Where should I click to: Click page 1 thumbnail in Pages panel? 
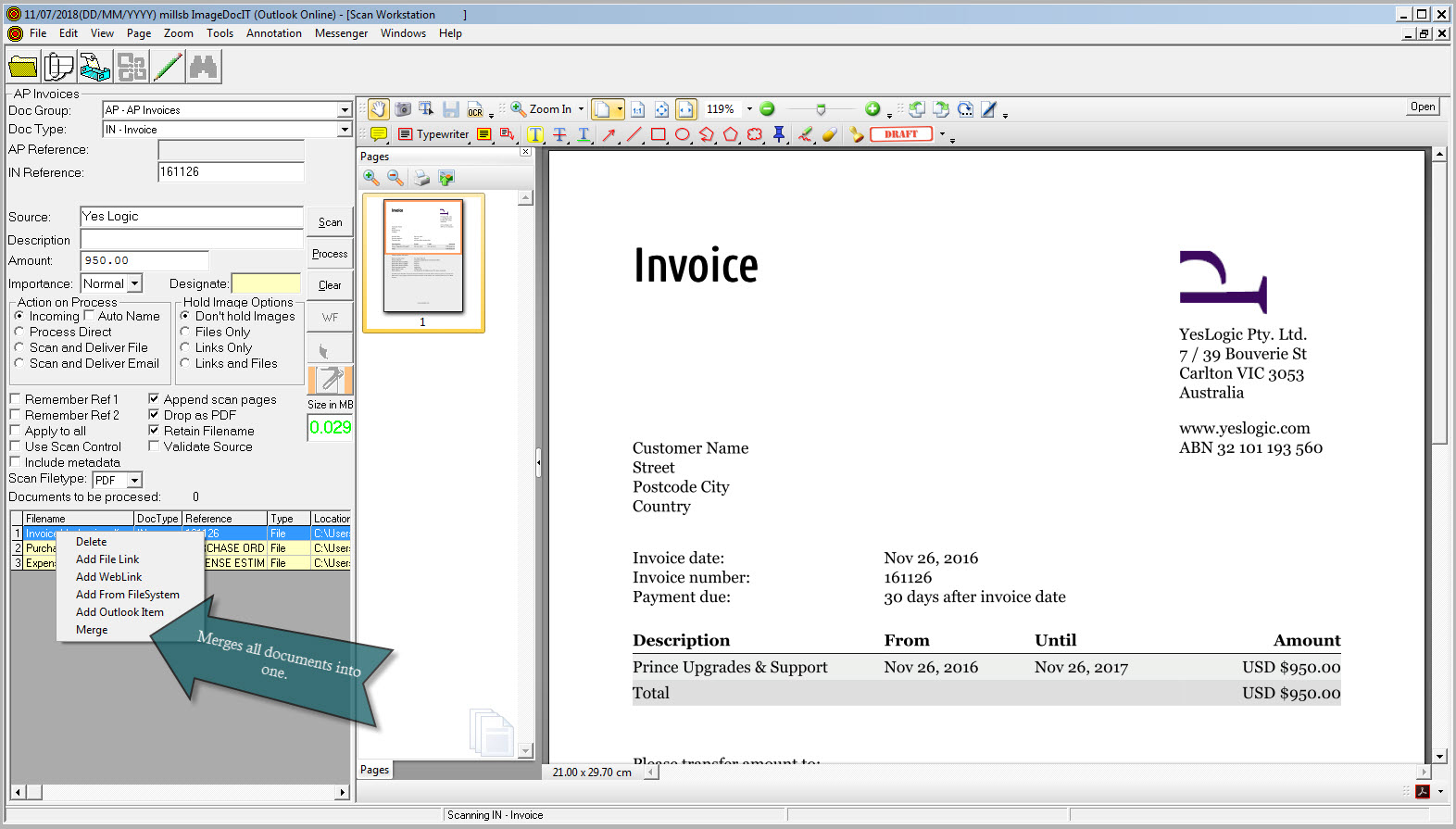[x=423, y=257]
